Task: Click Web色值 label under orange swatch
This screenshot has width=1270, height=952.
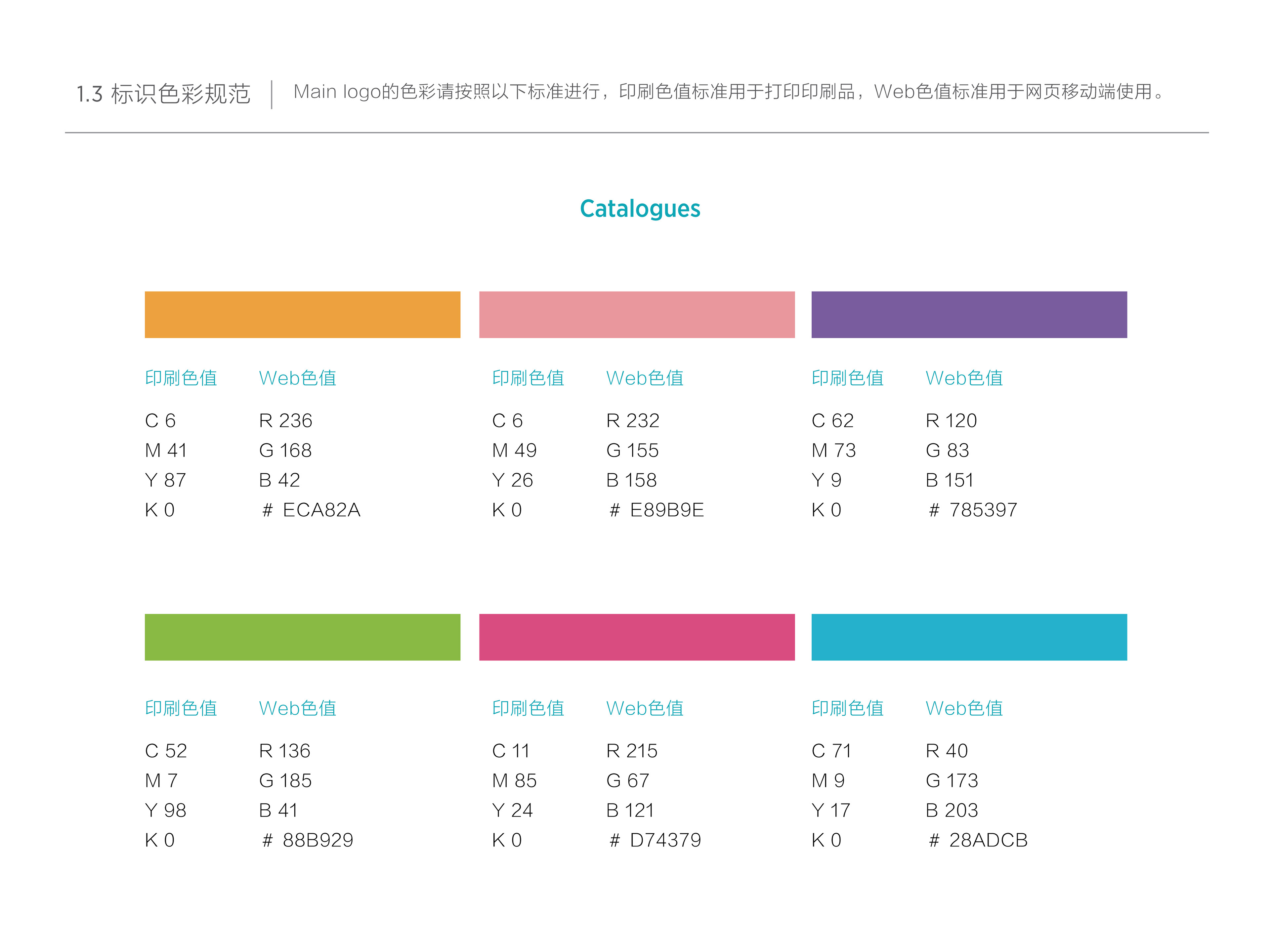Action: coord(297,378)
